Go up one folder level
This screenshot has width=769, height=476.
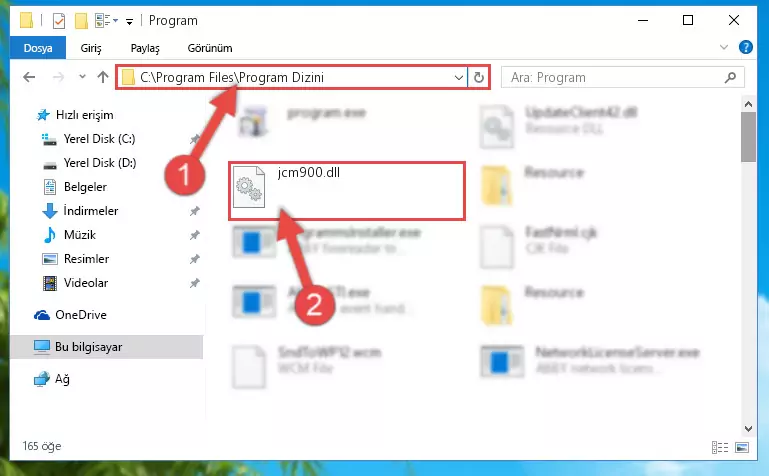(x=103, y=77)
